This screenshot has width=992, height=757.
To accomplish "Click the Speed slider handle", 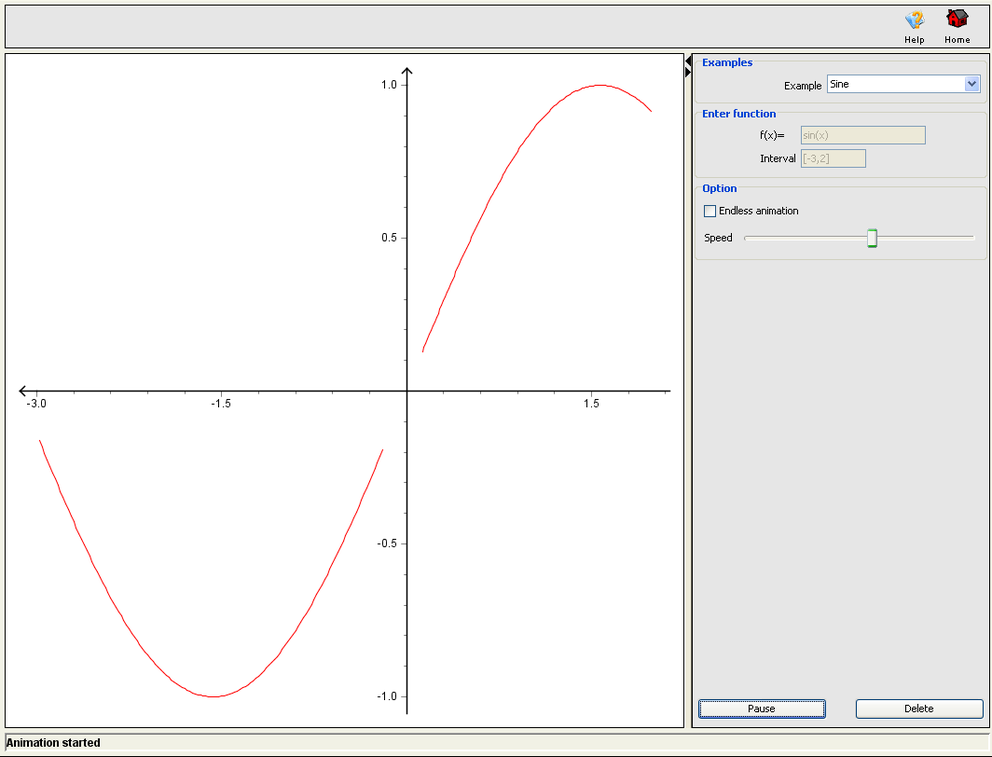I will tap(872, 237).
